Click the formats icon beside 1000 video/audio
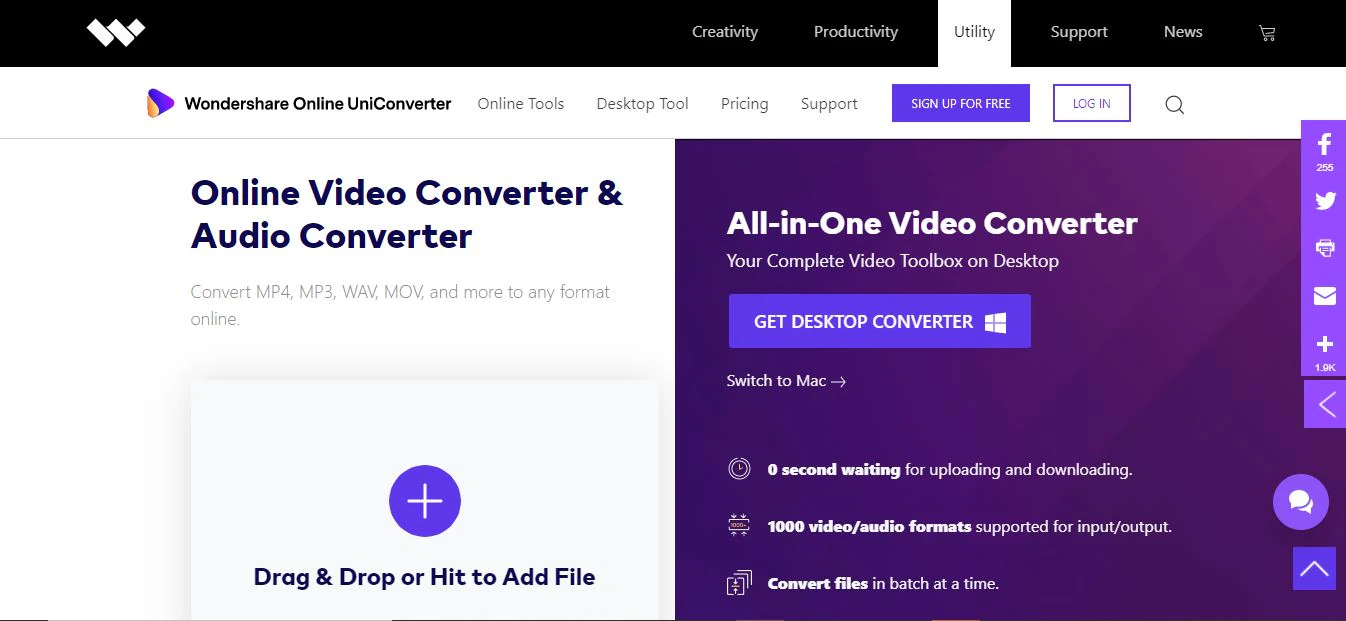 click(x=739, y=525)
